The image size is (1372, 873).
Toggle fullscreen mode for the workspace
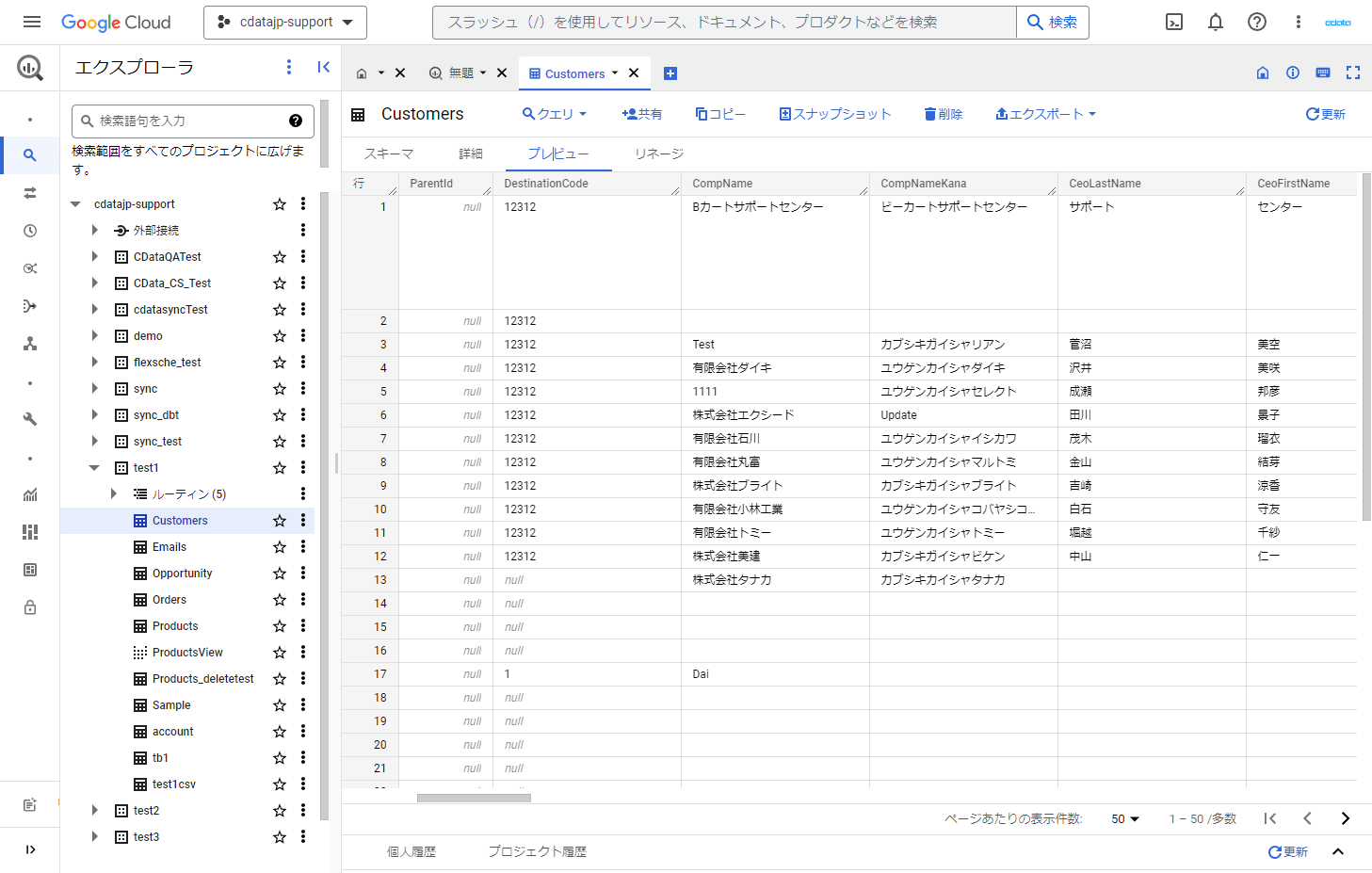pos(1353,73)
